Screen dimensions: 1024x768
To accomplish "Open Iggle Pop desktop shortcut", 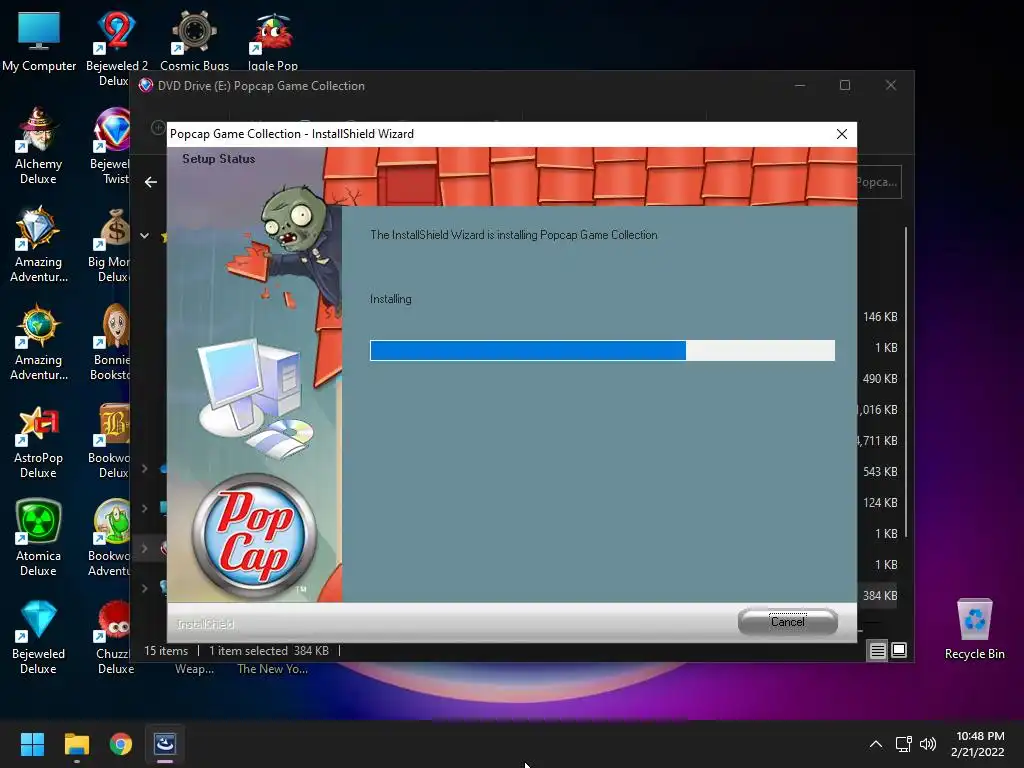I will click(273, 40).
